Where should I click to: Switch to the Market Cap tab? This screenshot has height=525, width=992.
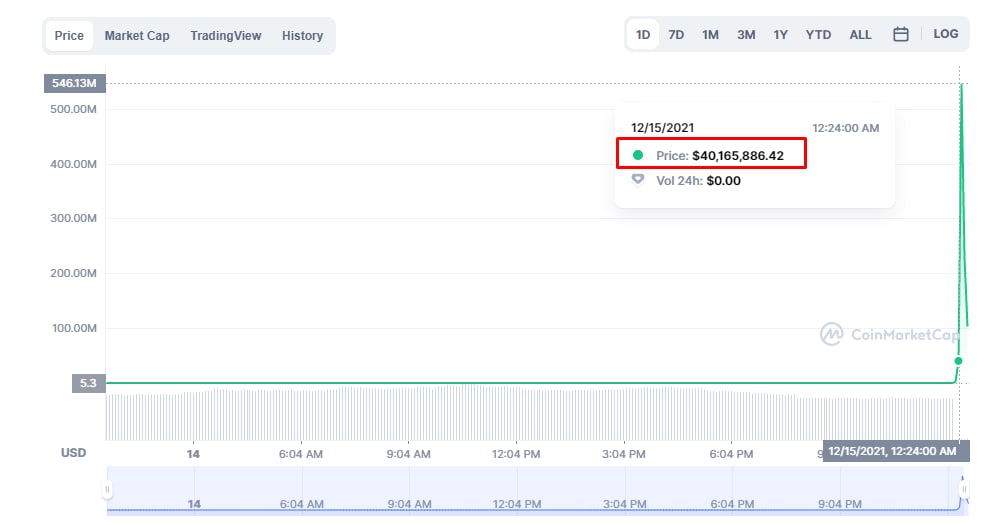(137, 35)
